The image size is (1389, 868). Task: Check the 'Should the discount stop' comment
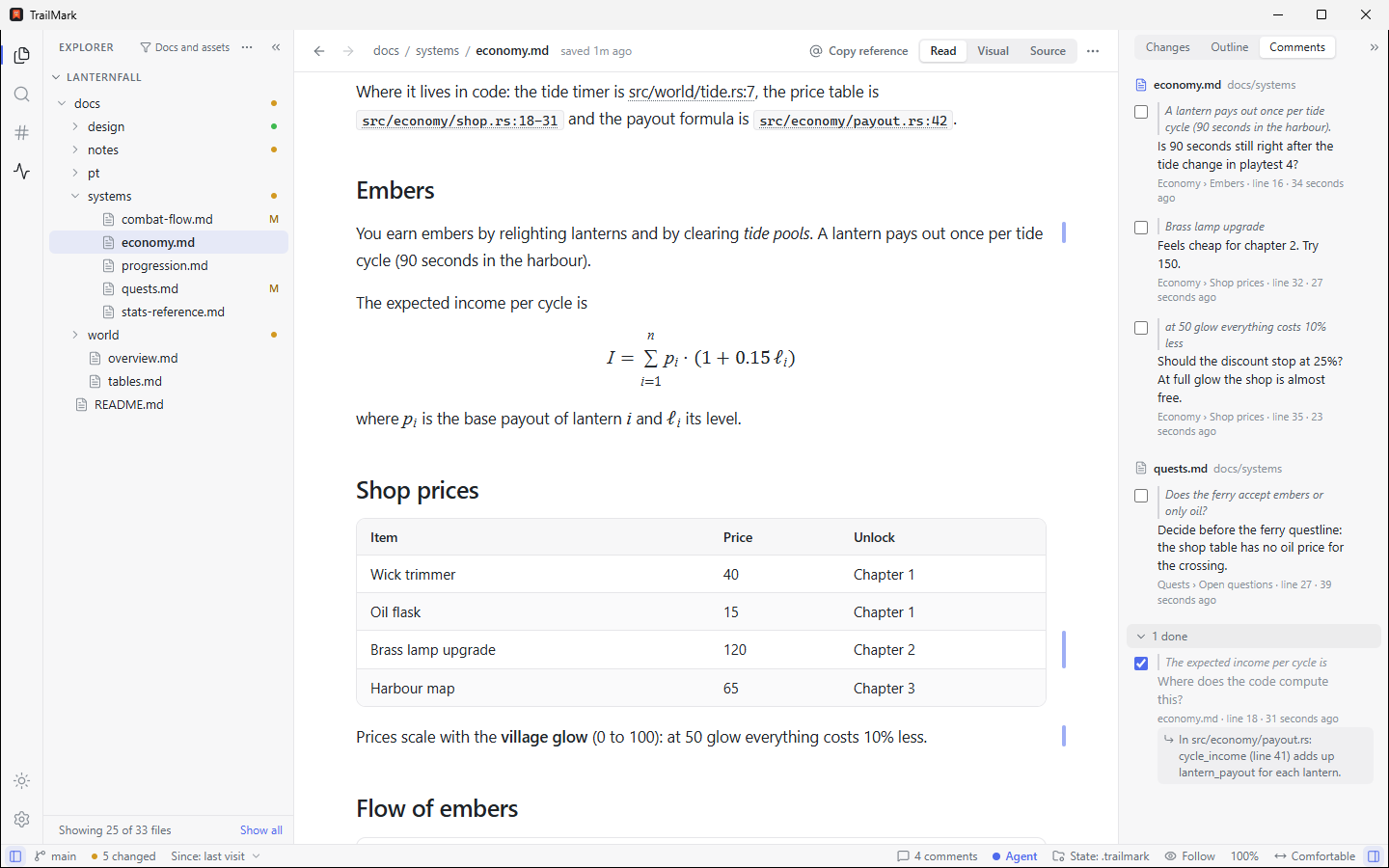tap(1141, 328)
